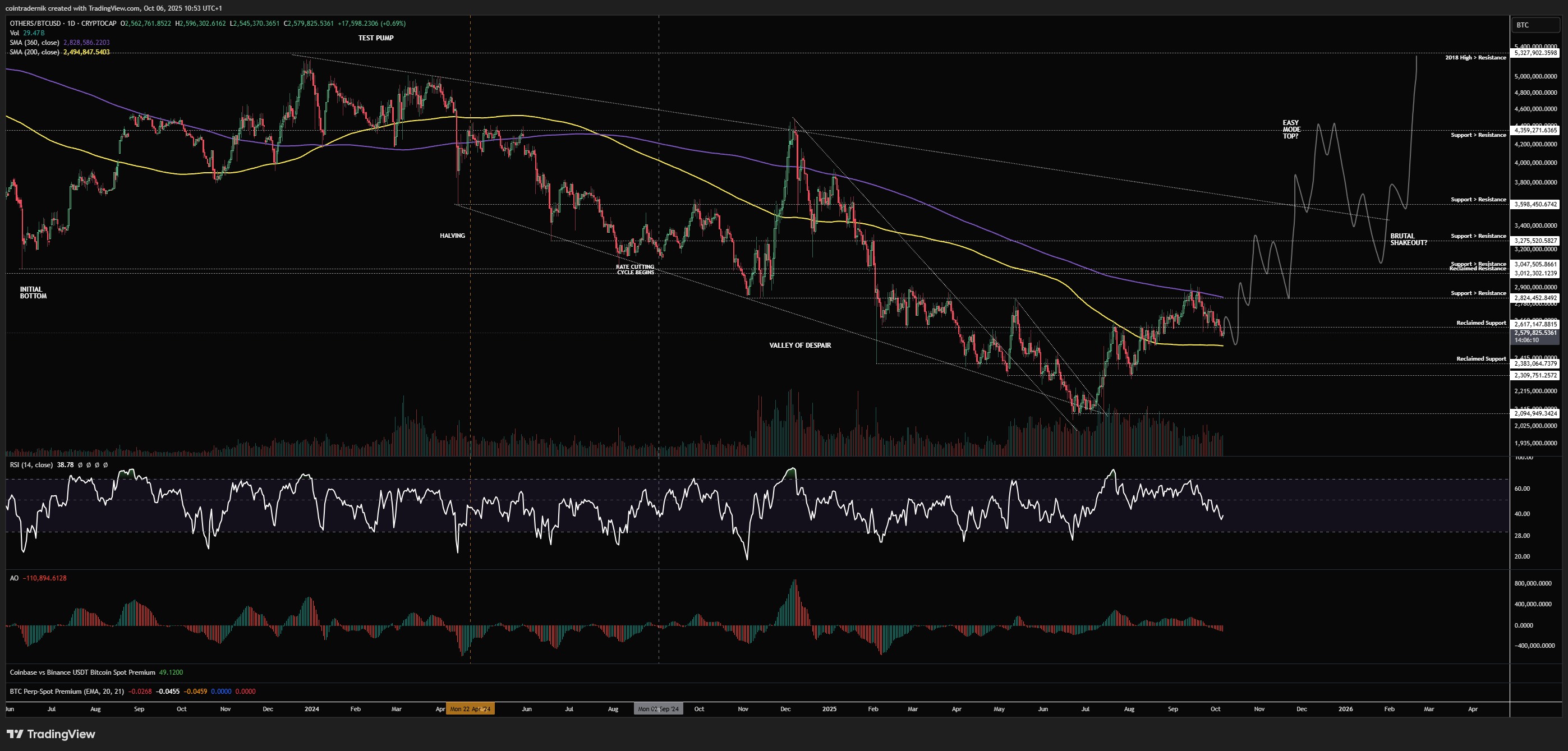1568x751 pixels.
Task: Select the EASY MODE TOP? annotation
Action: click(x=1290, y=130)
